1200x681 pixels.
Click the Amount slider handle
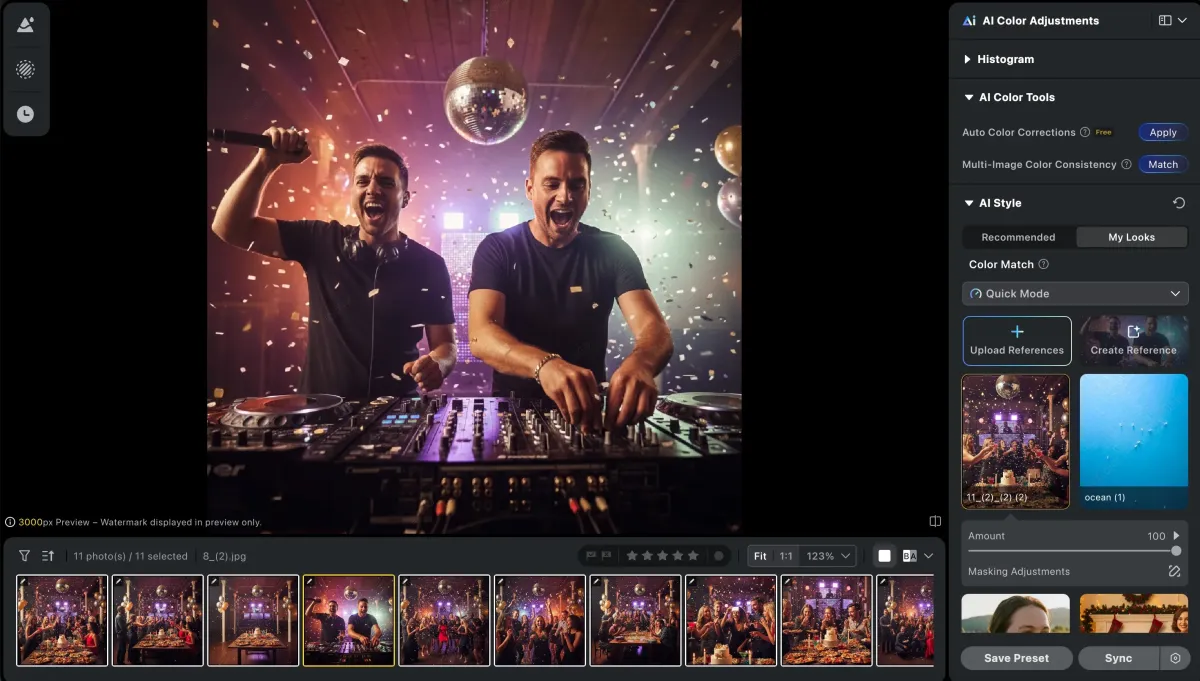point(1176,551)
